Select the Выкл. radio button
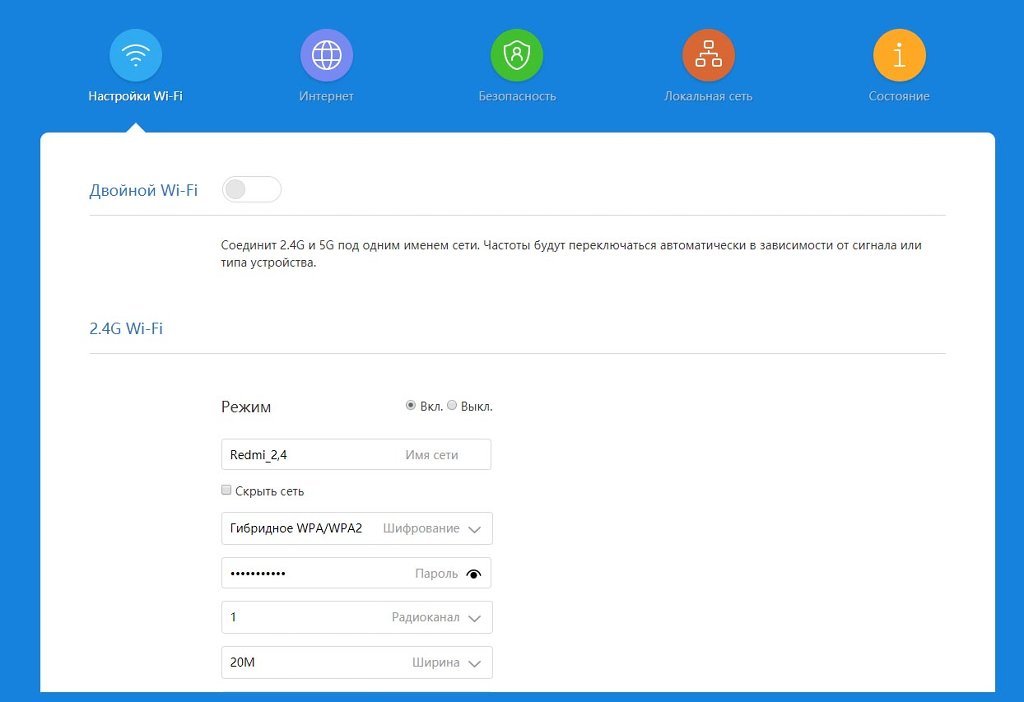Image resolution: width=1024 pixels, height=702 pixels. coord(452,406)
